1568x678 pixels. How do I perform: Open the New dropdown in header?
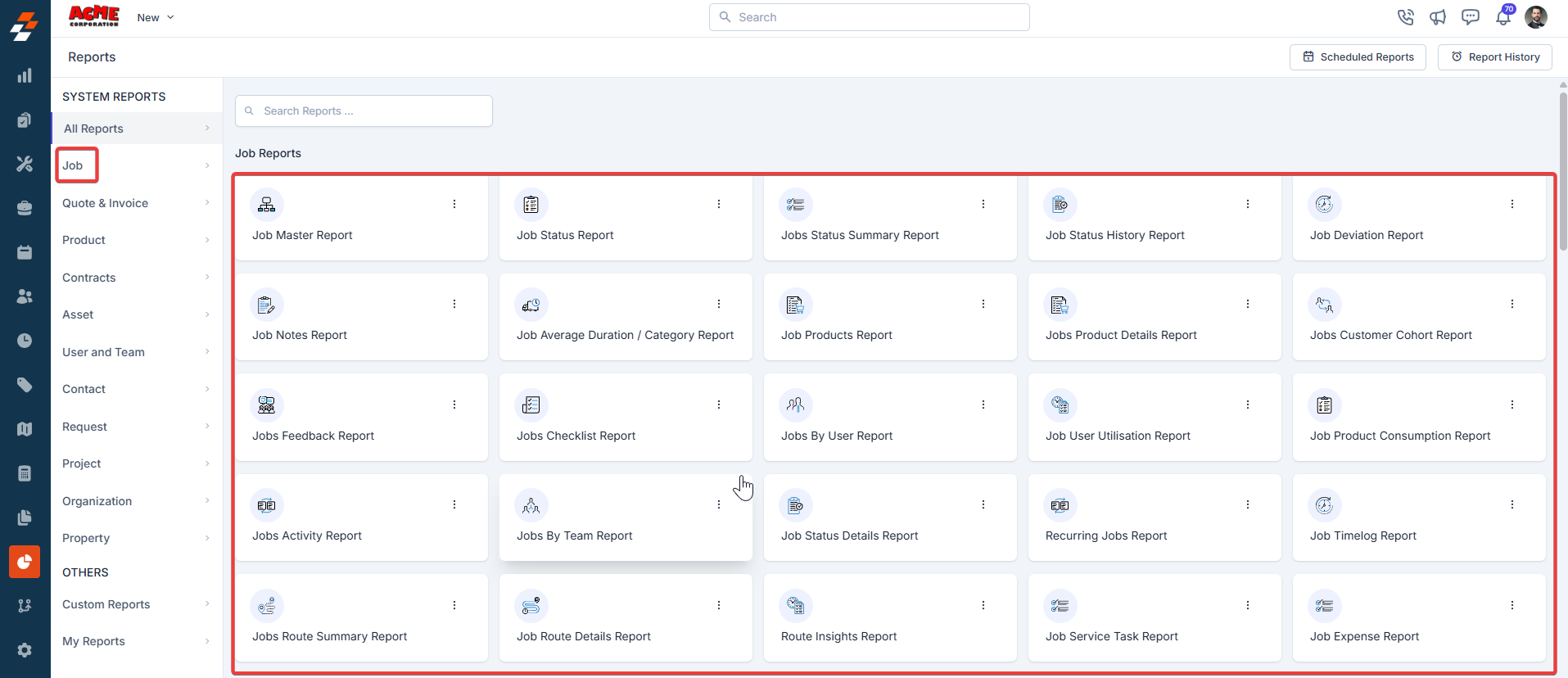pos(156,17)
